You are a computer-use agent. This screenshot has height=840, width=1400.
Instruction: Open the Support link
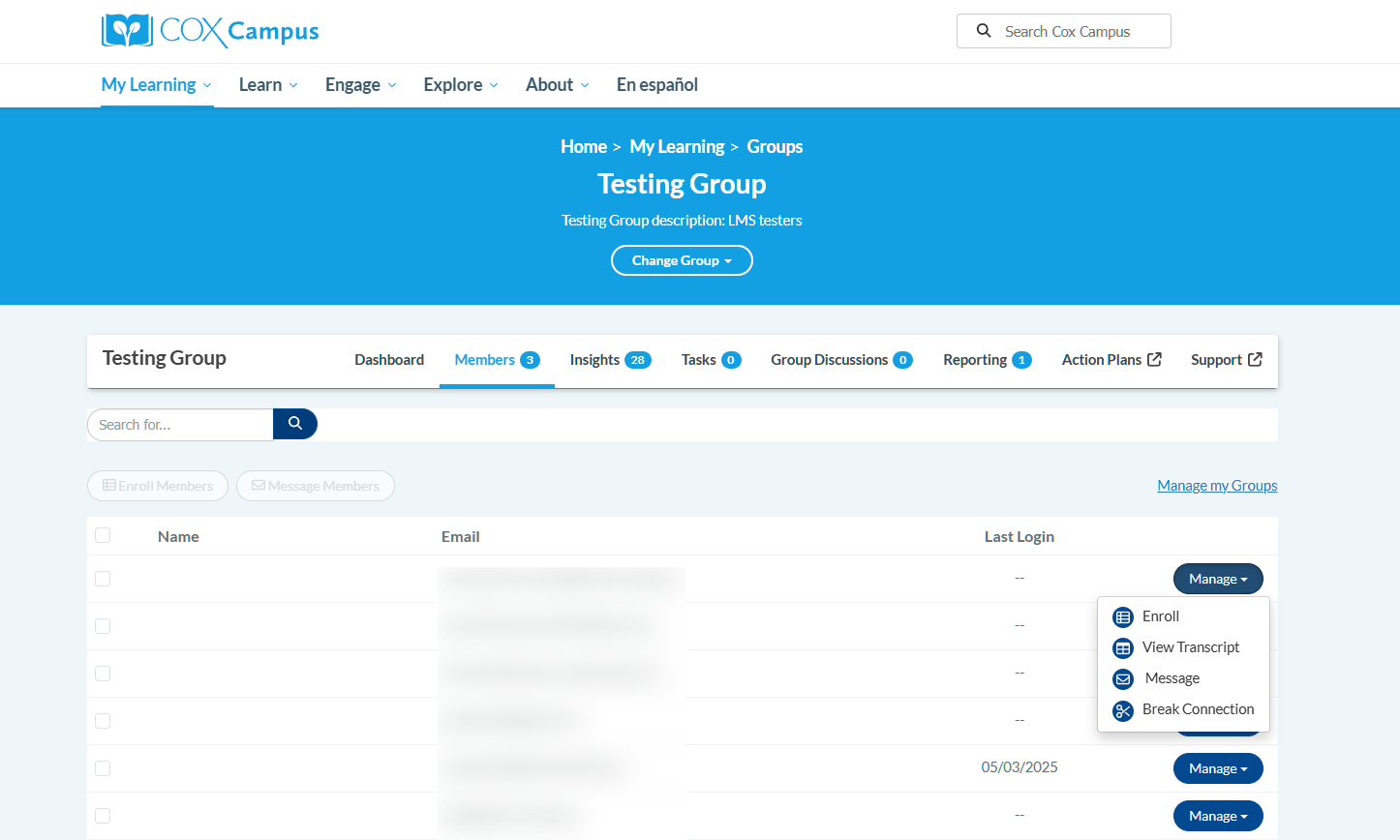point(1227,360)
